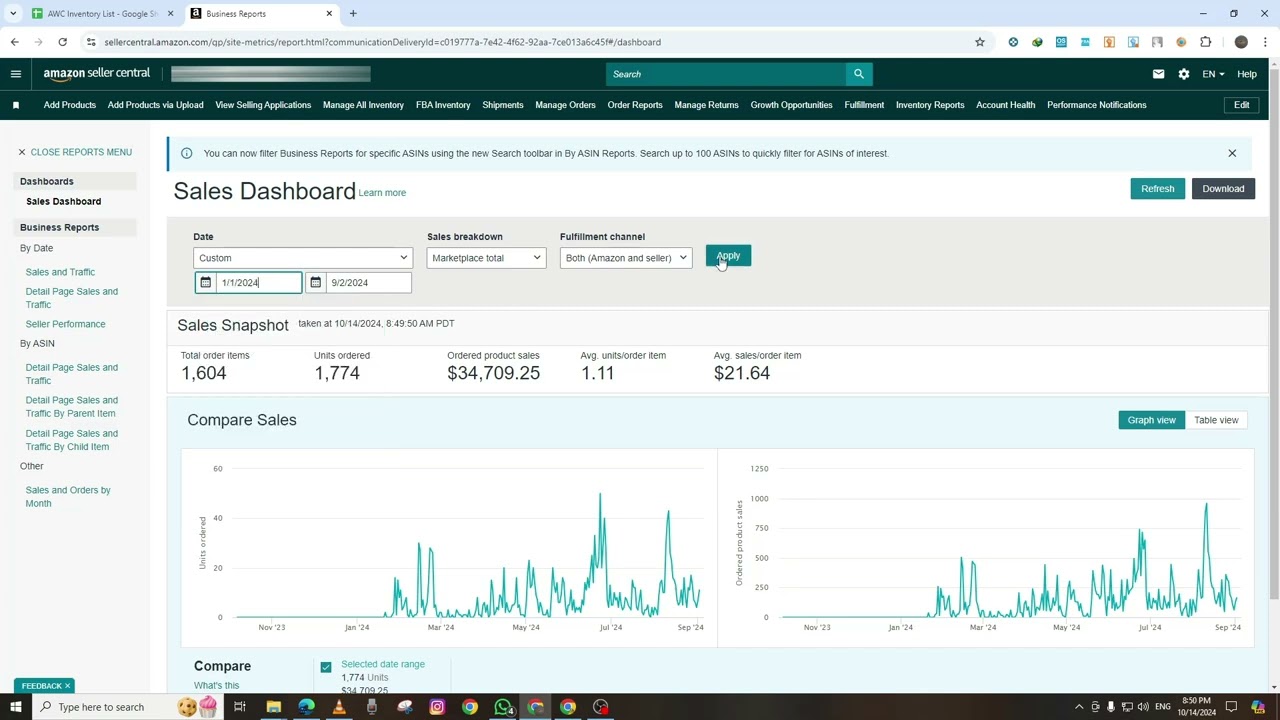Dismiss the info banner with X
Image resolution: width=1280 pixels, height=720 pixels.
click(1232, 154)
